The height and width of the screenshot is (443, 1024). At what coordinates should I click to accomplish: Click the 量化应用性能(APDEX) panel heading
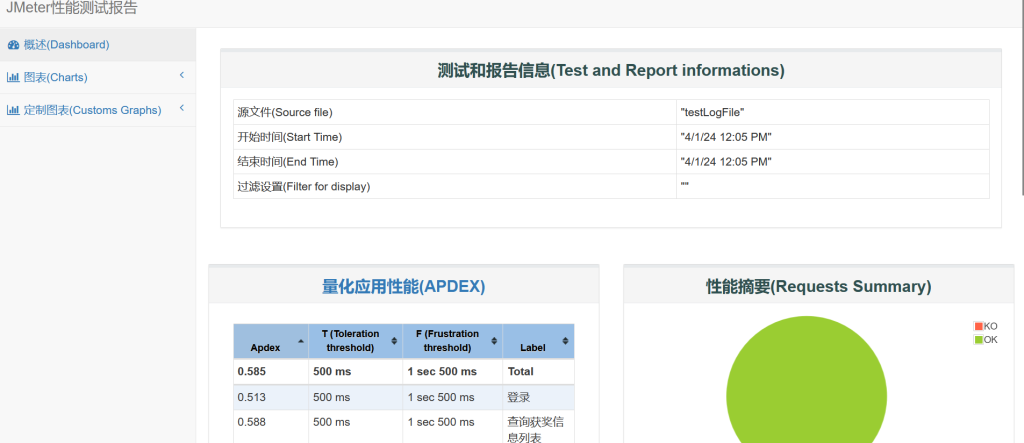click(403, 286)
